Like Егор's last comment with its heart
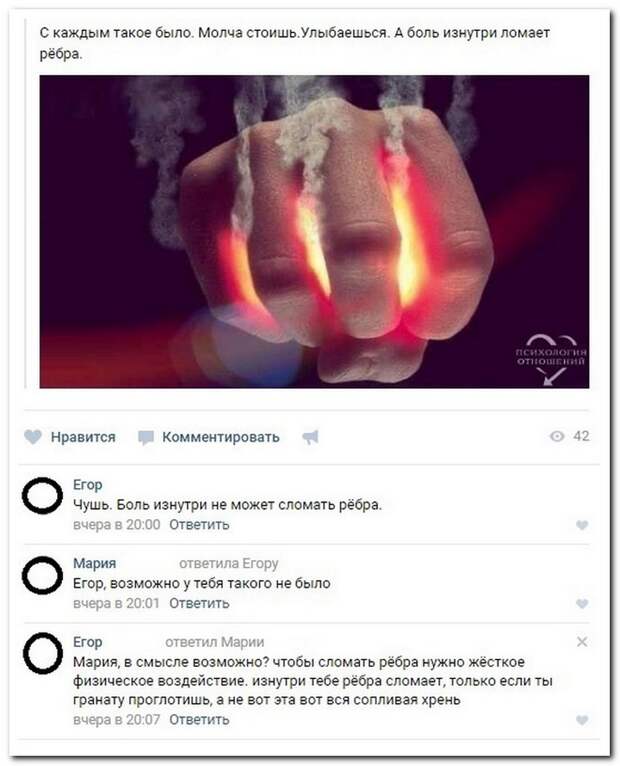The image size is (620, 766). click(582, 720)
